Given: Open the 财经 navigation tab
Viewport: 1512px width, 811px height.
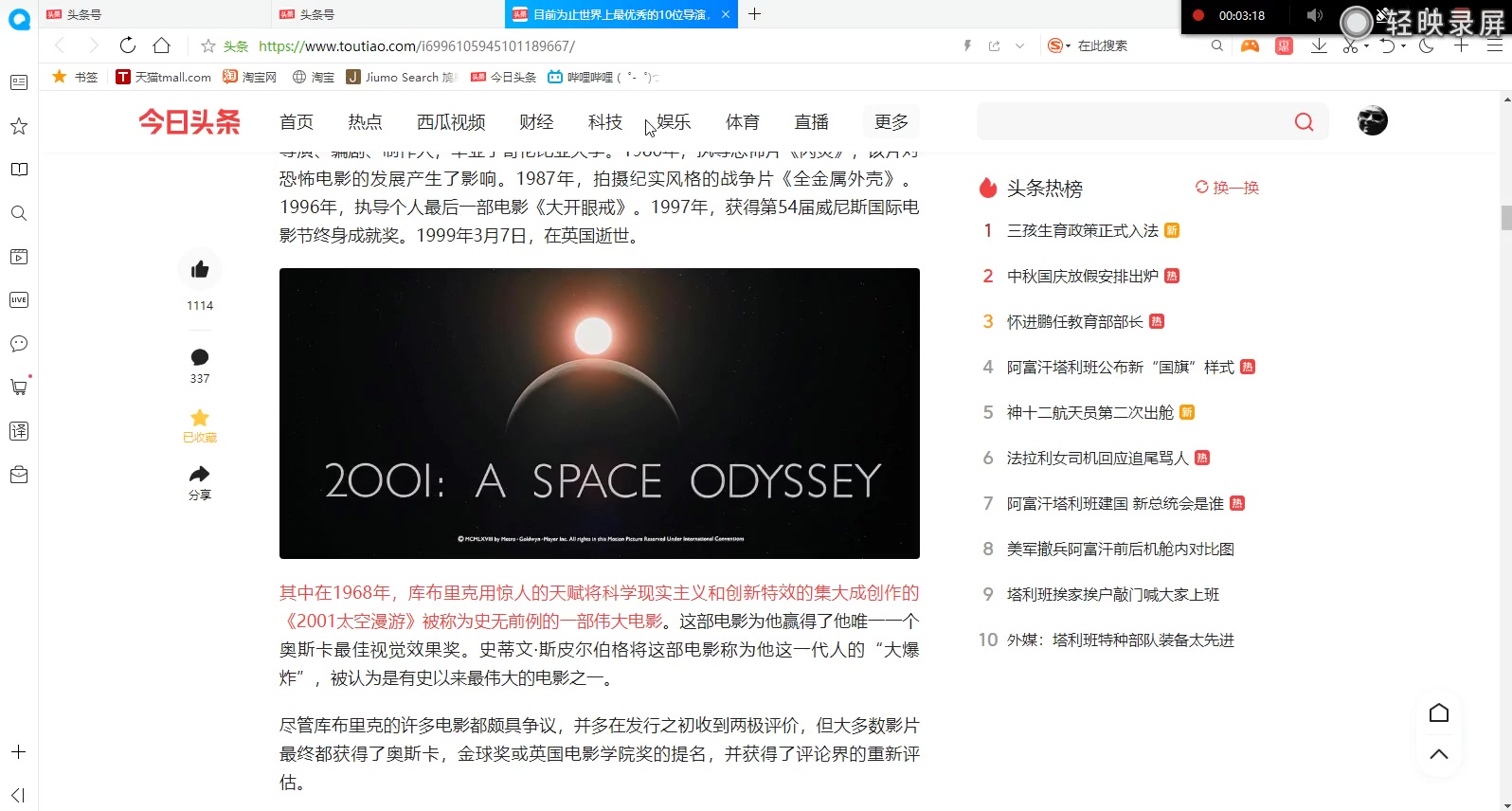Looking at the screenshot, I should tap(536, 121).
